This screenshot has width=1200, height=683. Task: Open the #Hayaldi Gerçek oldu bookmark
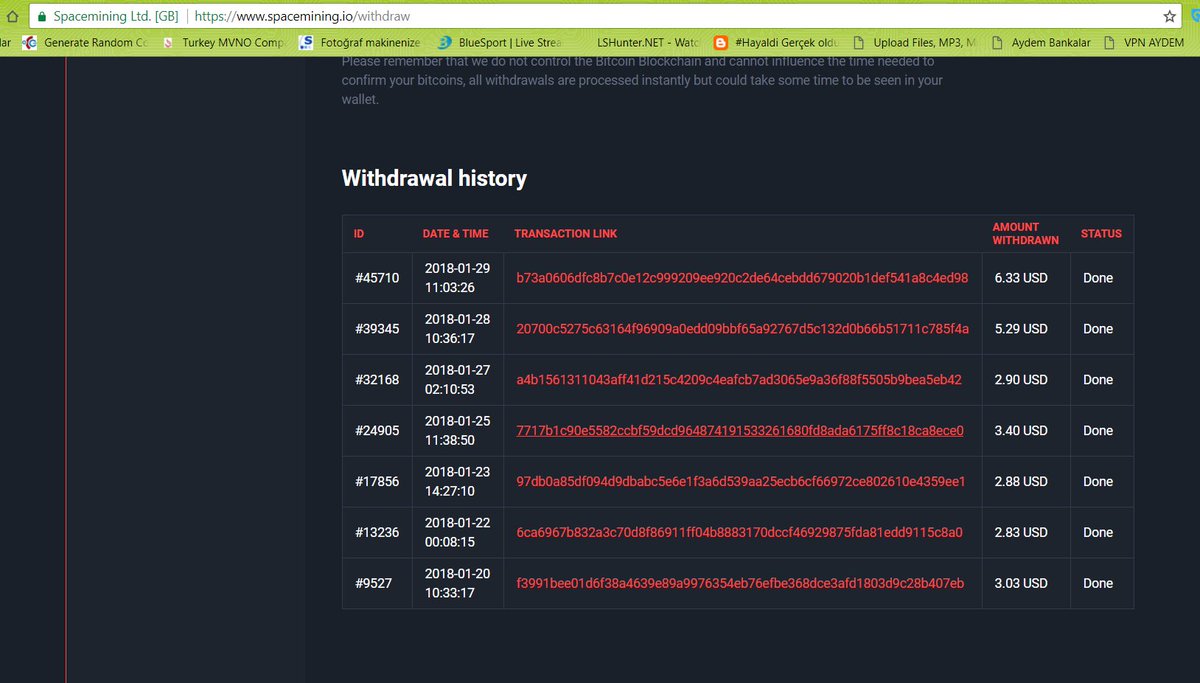[775, 43]
